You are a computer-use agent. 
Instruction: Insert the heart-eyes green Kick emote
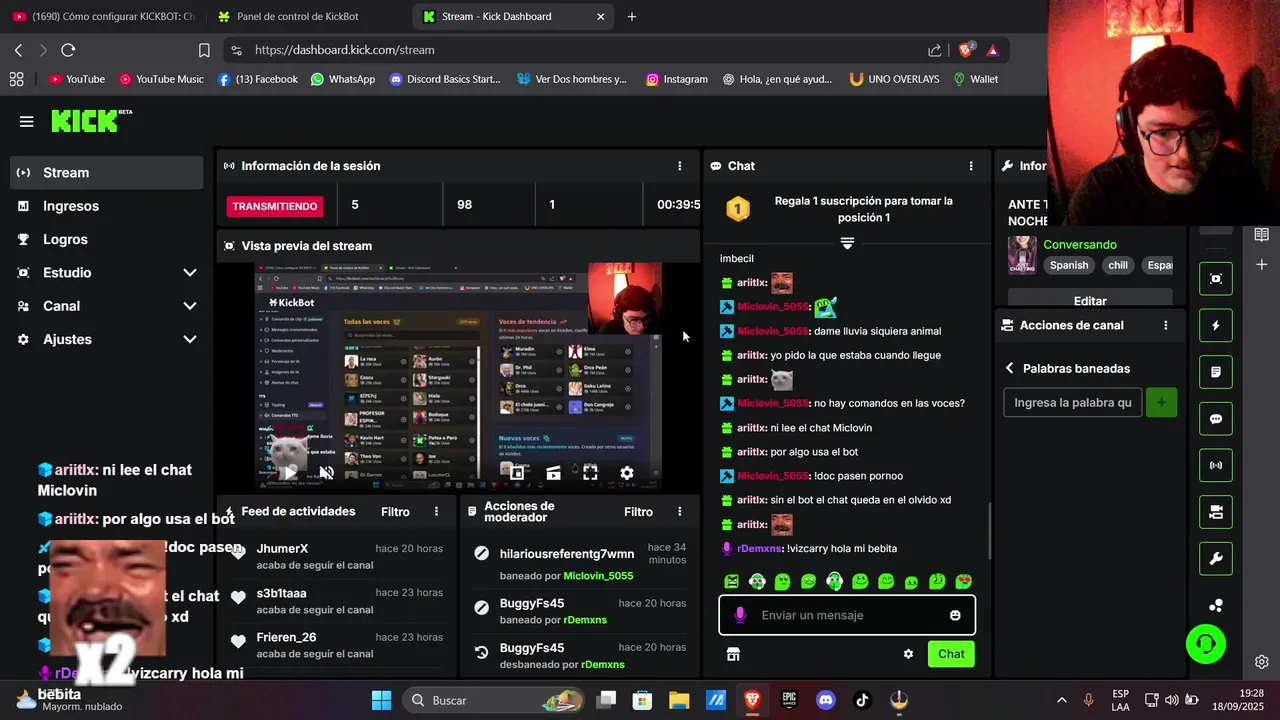click(x=963, y=581)
